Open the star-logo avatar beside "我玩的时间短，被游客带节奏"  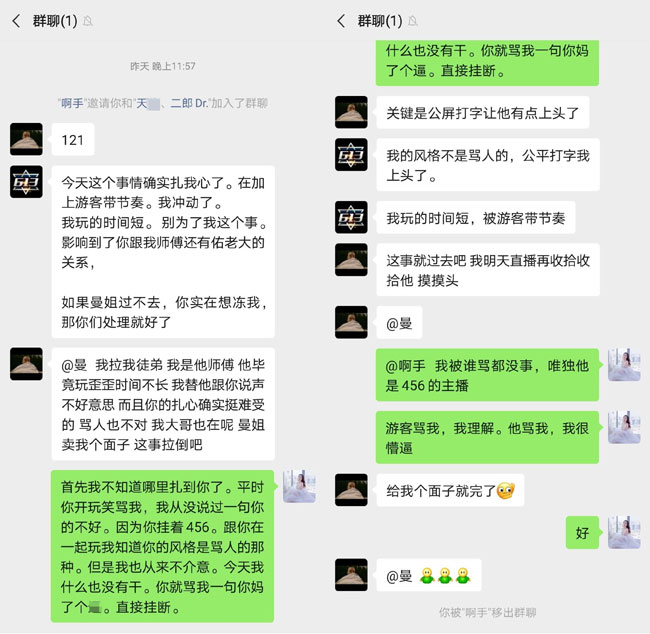point(351,217)
